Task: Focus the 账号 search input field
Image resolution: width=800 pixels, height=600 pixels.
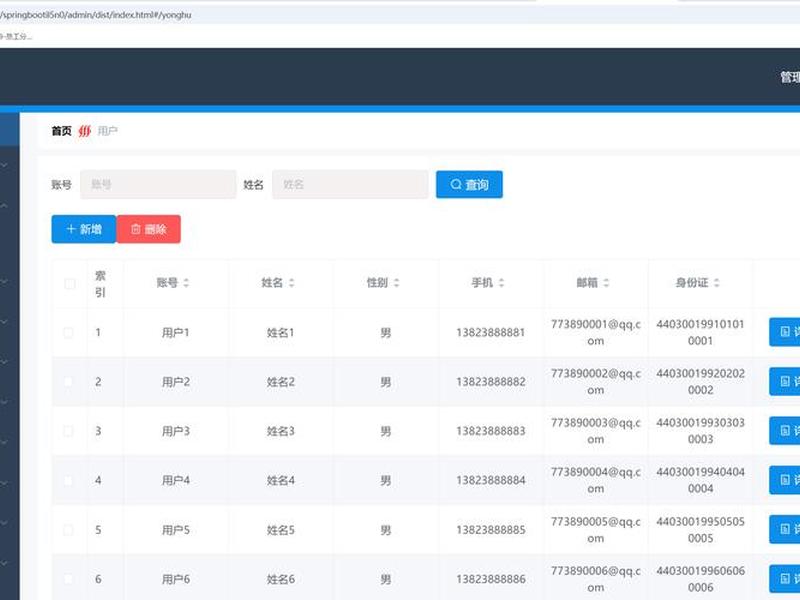Action: pos(158,184)
